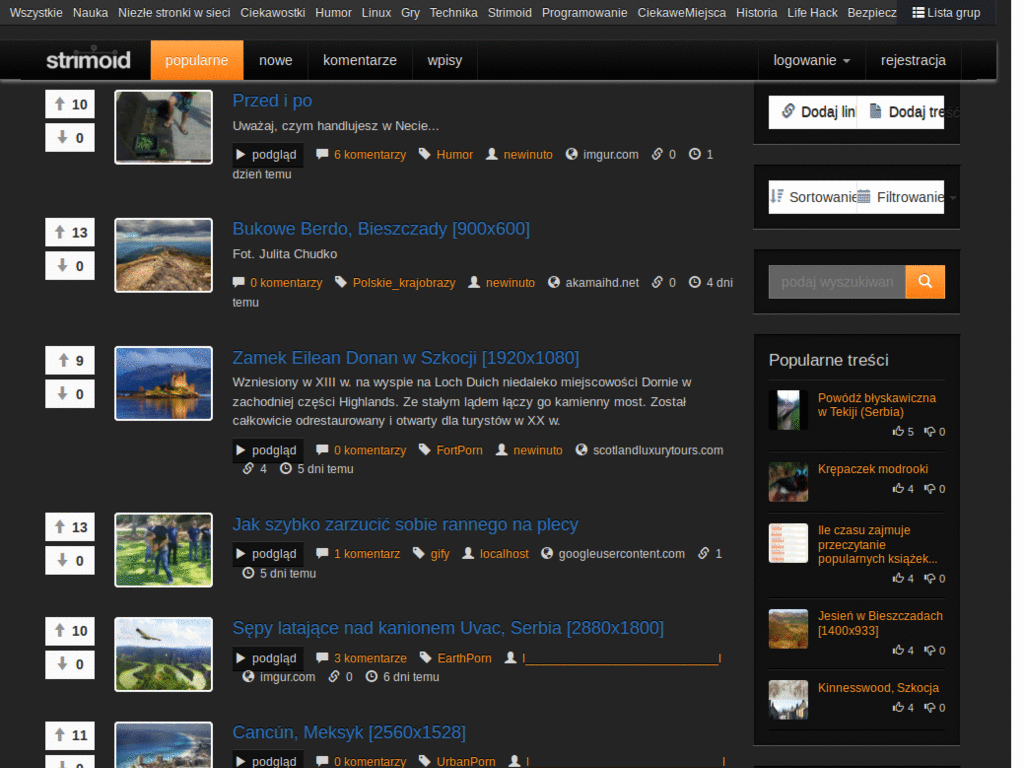
Task: Switch to the 'nowe' tab
Action: [x=276, y=60]
